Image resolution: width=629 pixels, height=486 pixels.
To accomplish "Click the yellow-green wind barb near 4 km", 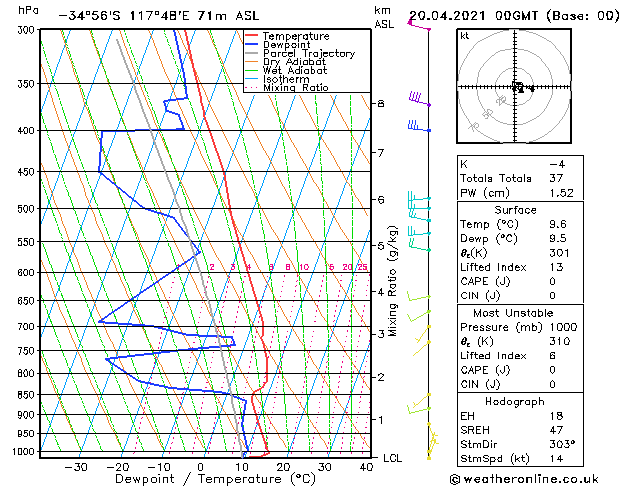I will point(420,297).
